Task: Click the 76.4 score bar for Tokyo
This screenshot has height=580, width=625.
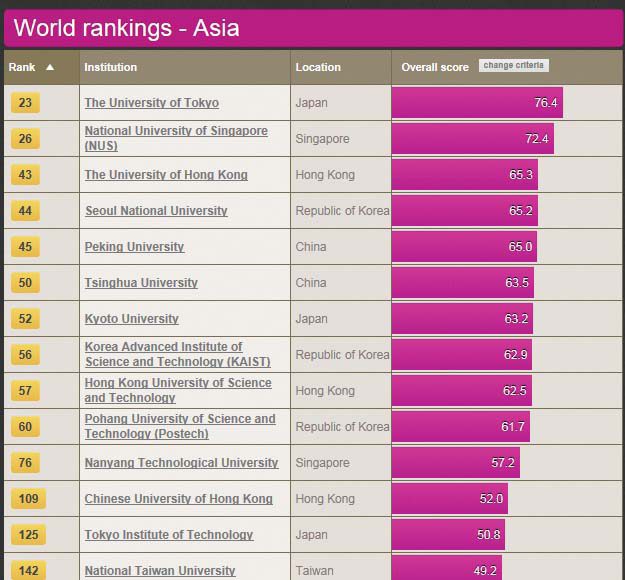Action: click(x=477, y=102)
